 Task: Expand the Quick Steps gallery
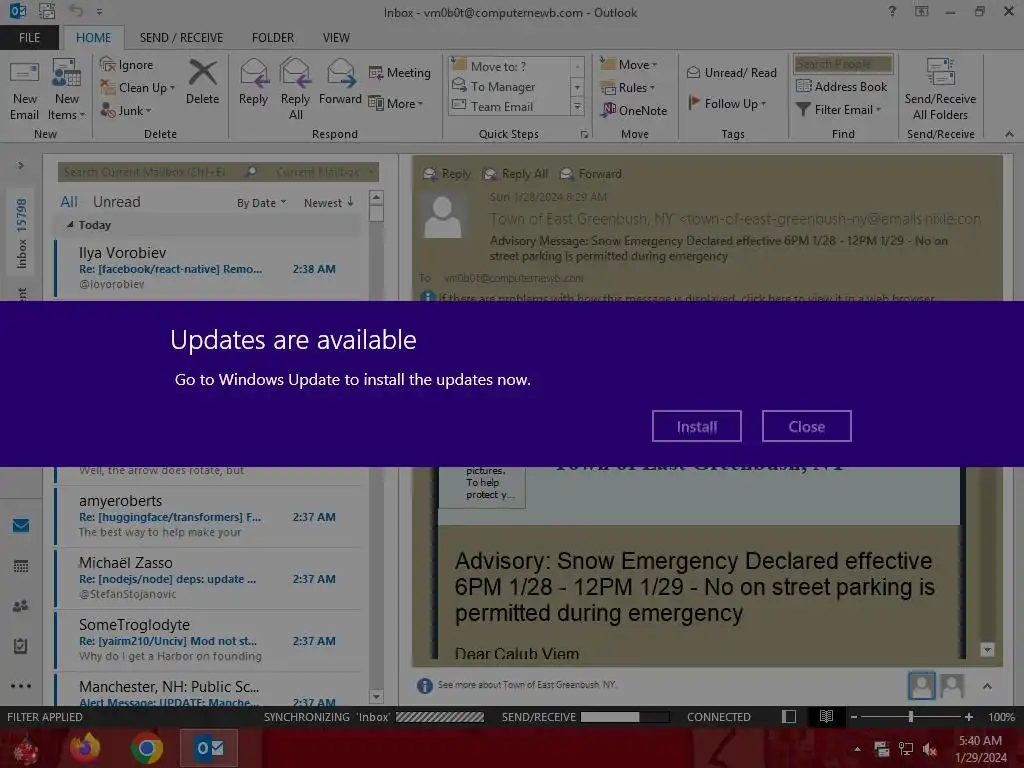577,106
